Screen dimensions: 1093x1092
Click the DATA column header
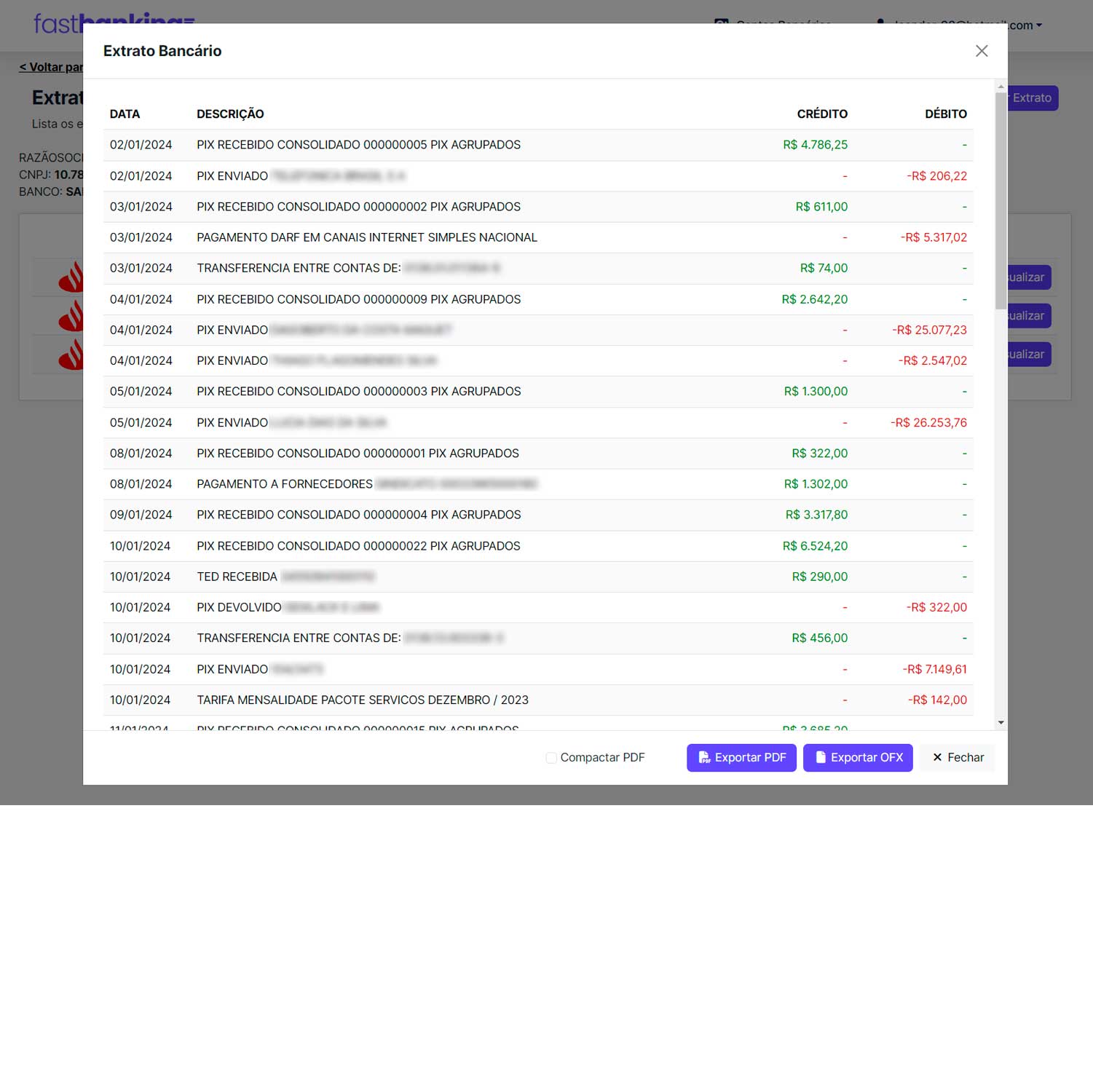125,114
